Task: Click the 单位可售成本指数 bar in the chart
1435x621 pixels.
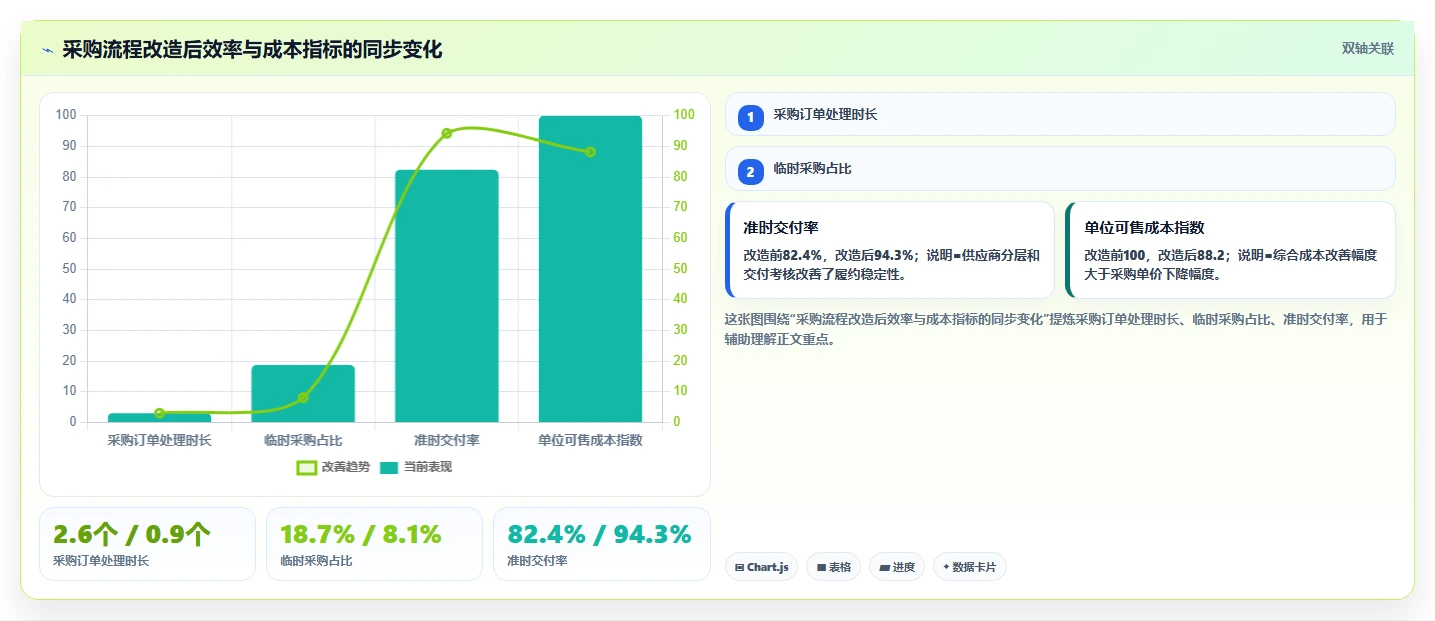Action: tap(590, 269)
